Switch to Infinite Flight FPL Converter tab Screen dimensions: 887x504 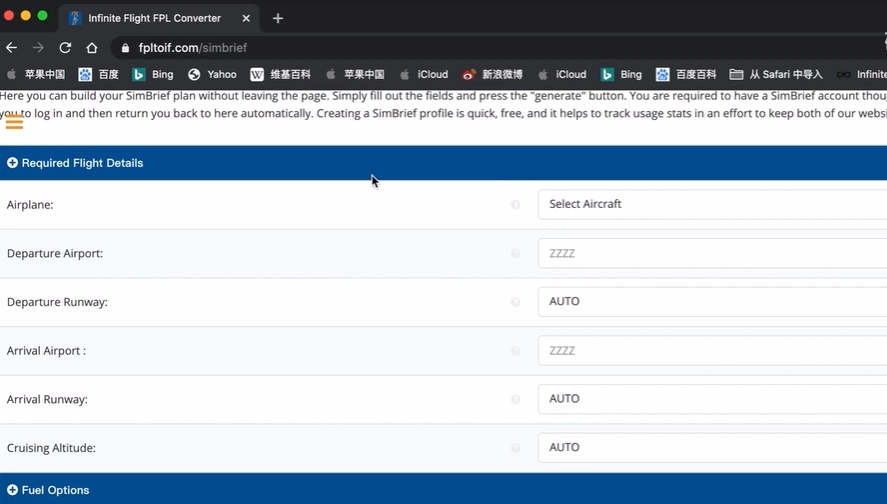155,18
